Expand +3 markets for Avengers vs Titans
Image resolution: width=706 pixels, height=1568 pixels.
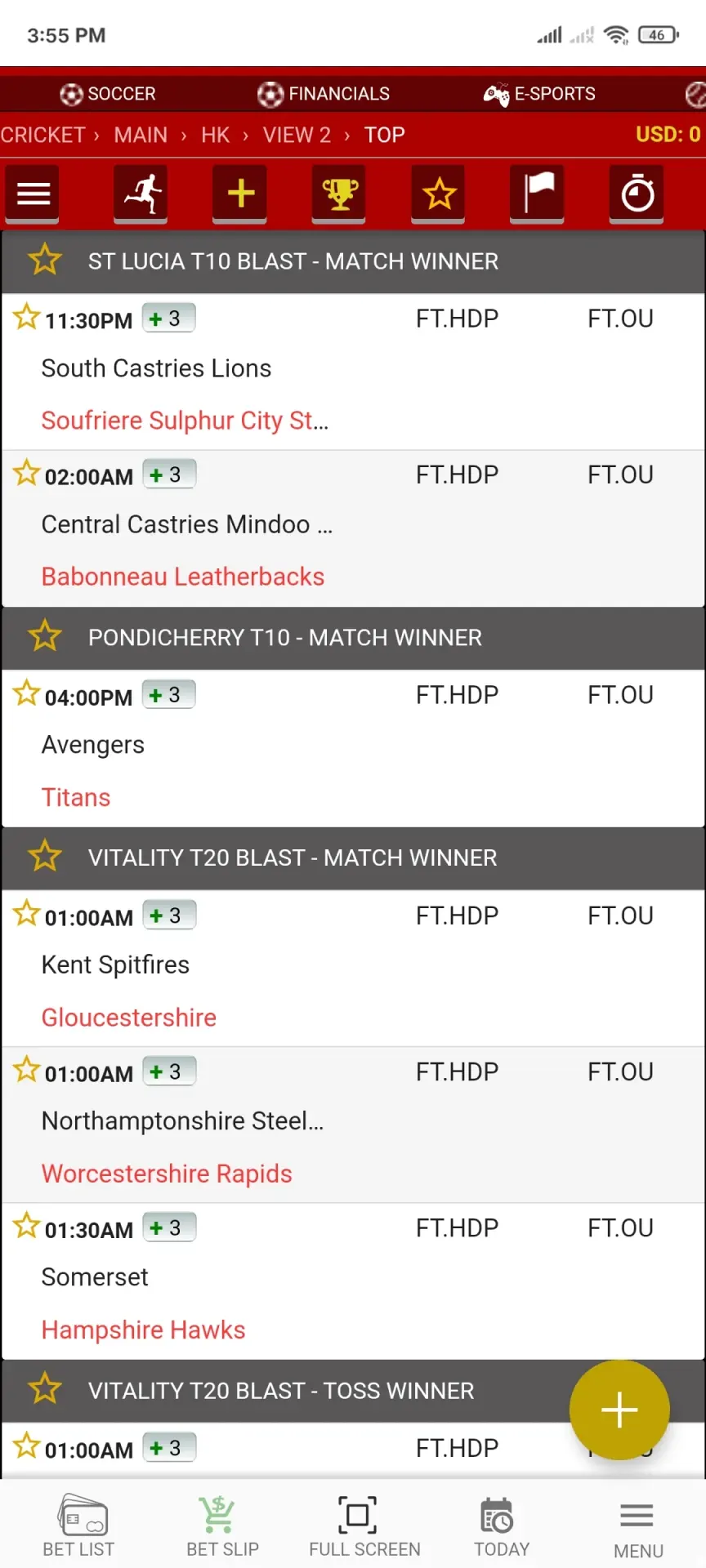click(x=168, y=693)
